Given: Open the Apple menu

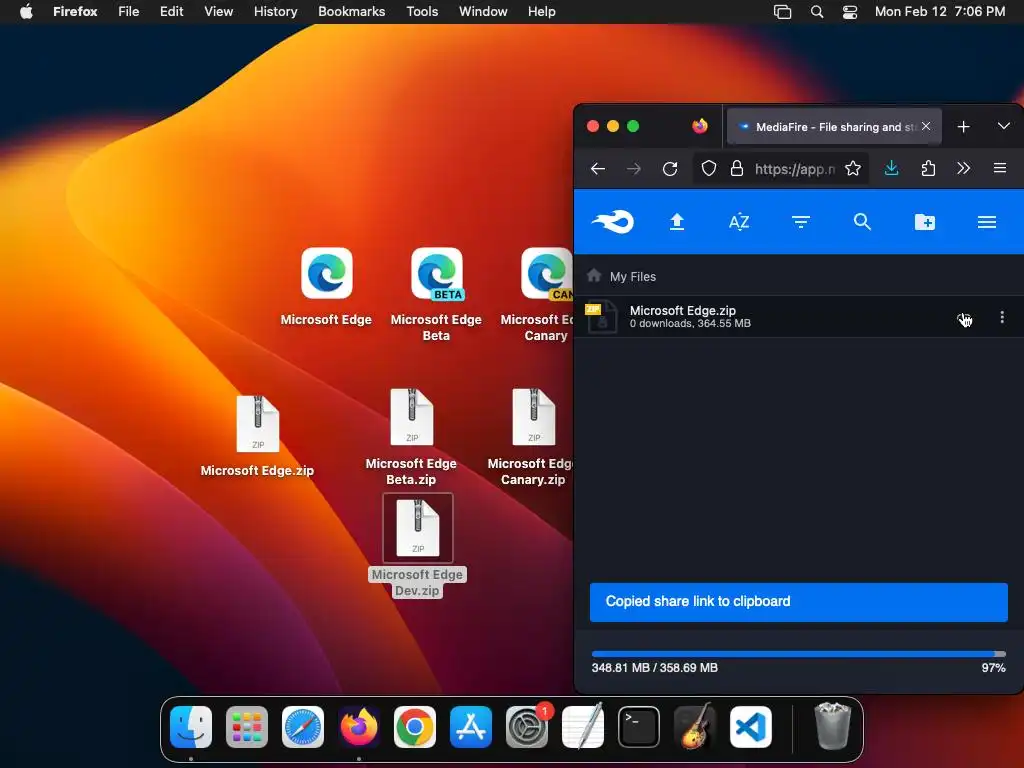Looking at the screenshot, I should (26, 11).
